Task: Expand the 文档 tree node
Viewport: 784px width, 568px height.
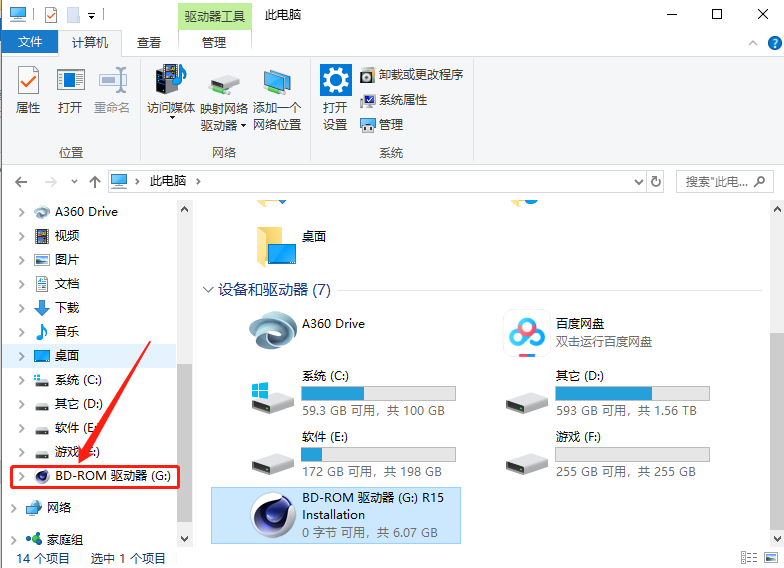Action: (x=22, y=284)
